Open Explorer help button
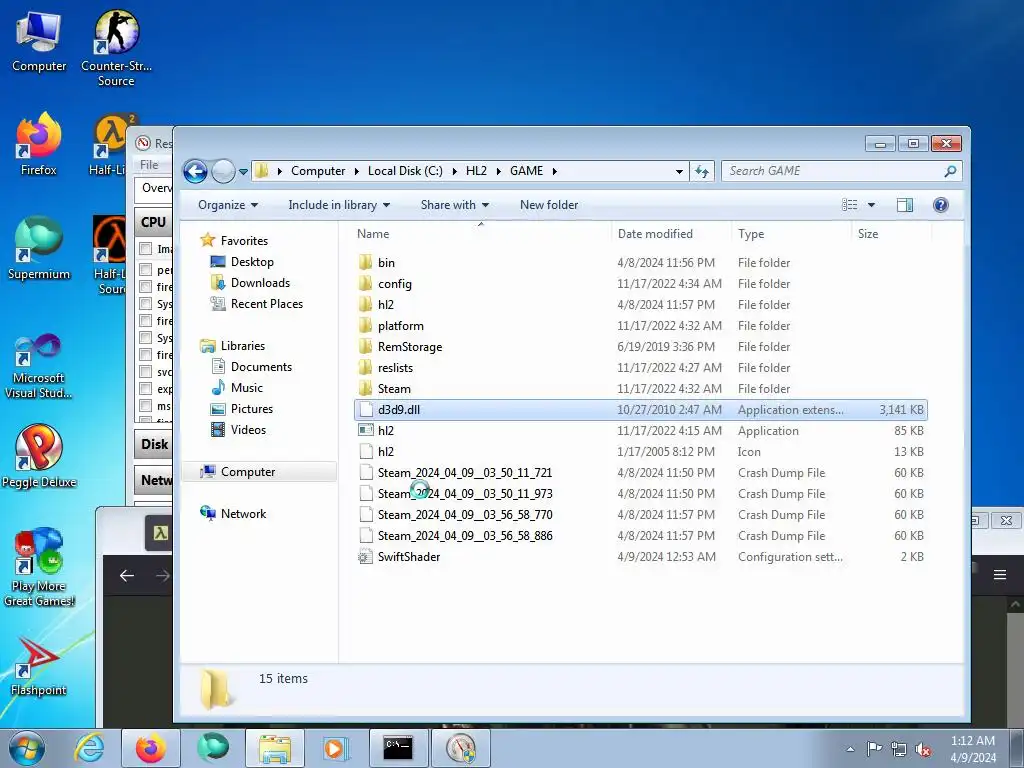The width and height of the screenshot is (1024, 768). tap(940, 205)
